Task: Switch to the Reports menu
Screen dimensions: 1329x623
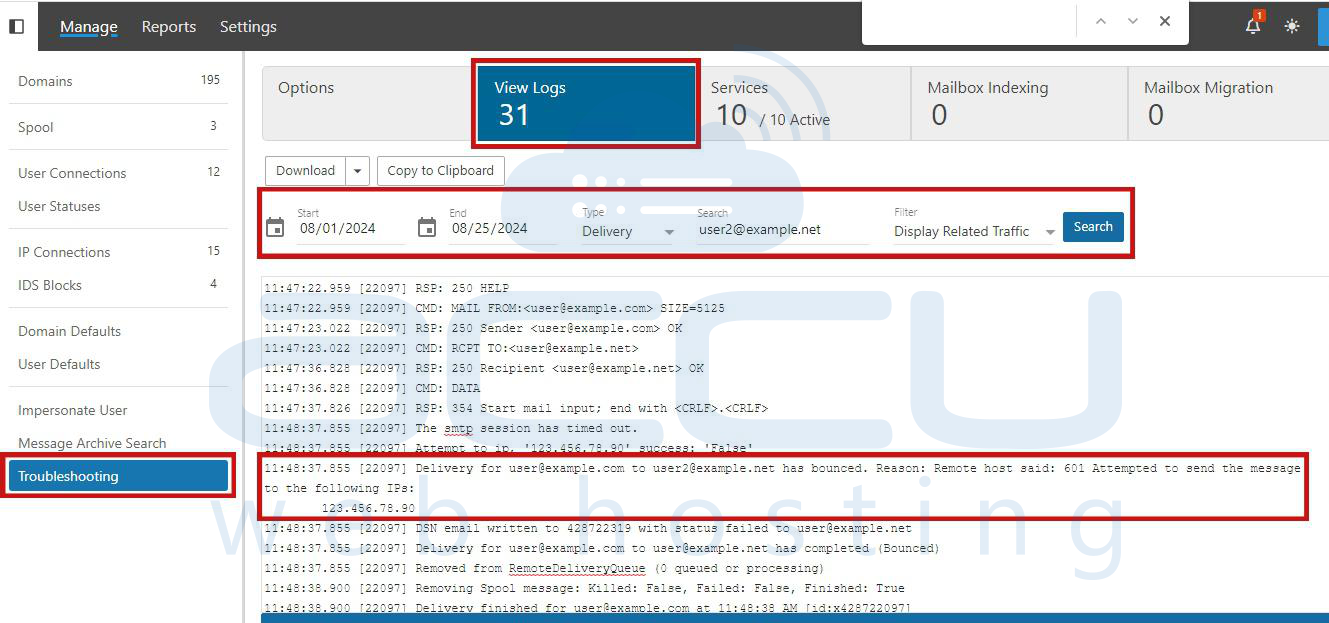Action: pyautogui.click(x=168, y=27)
